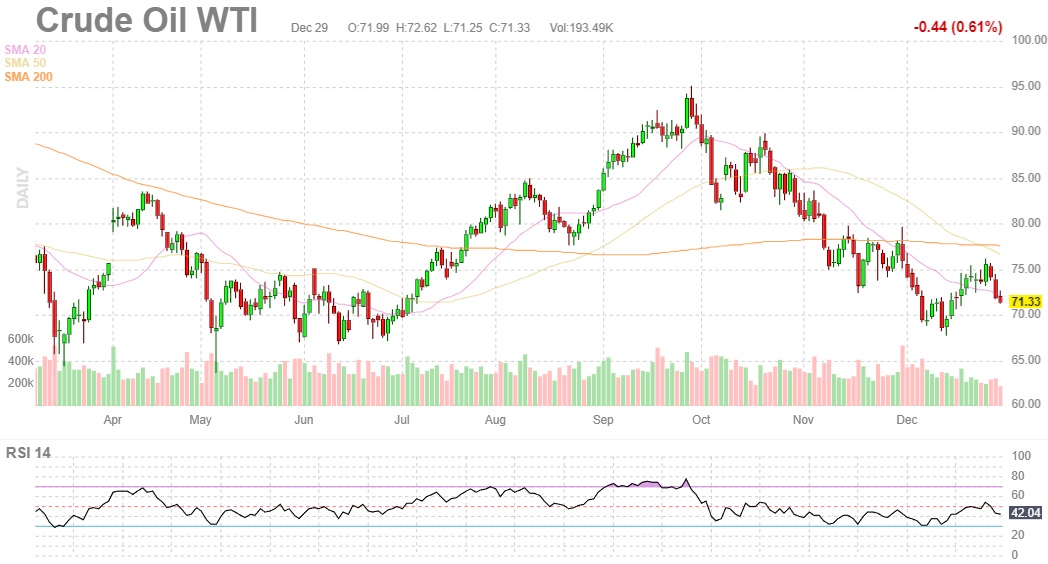Click the yellow 71.33 current price tag

1025,301
